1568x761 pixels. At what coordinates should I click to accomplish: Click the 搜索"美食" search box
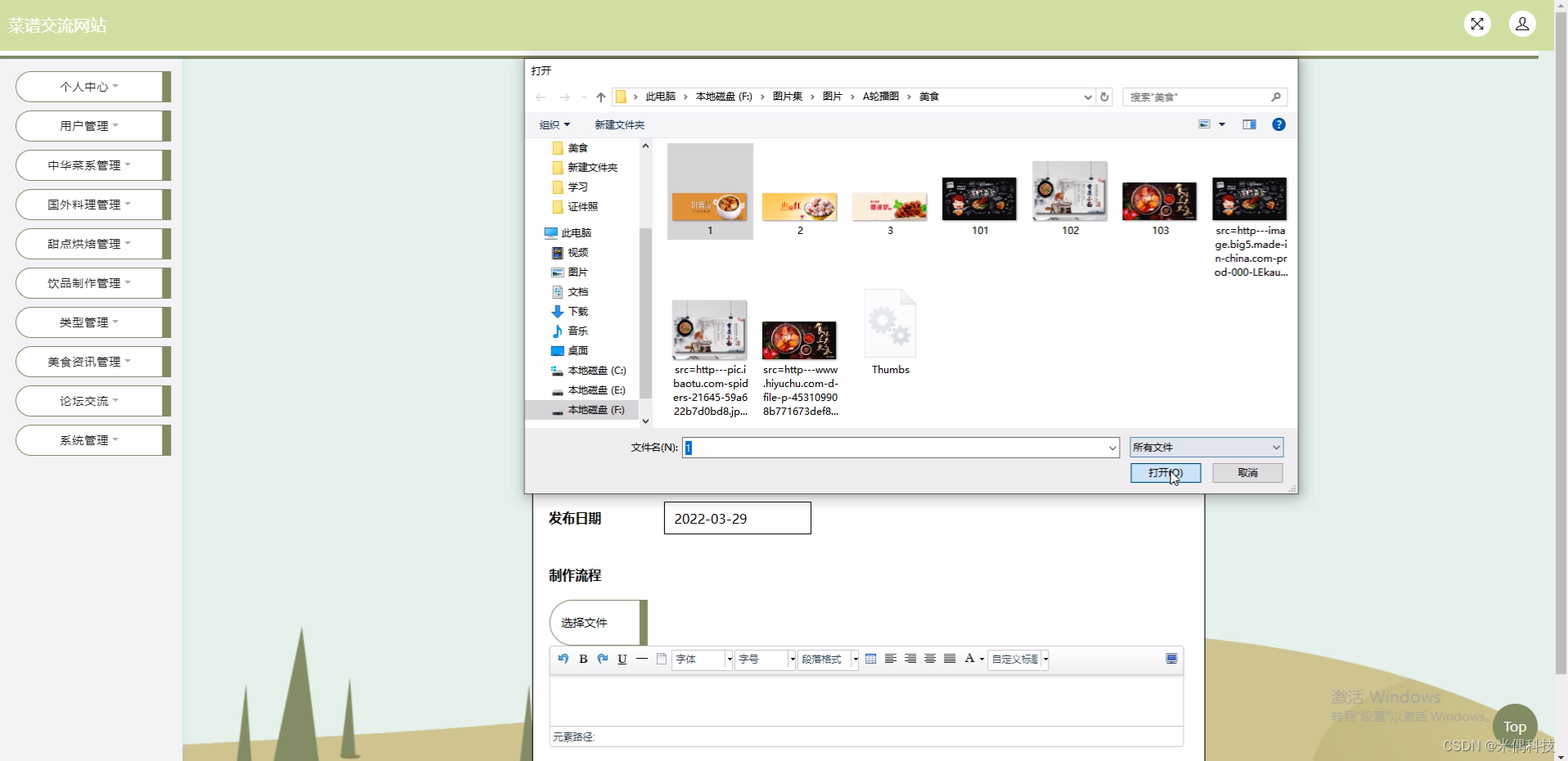tap(1205, 97)
